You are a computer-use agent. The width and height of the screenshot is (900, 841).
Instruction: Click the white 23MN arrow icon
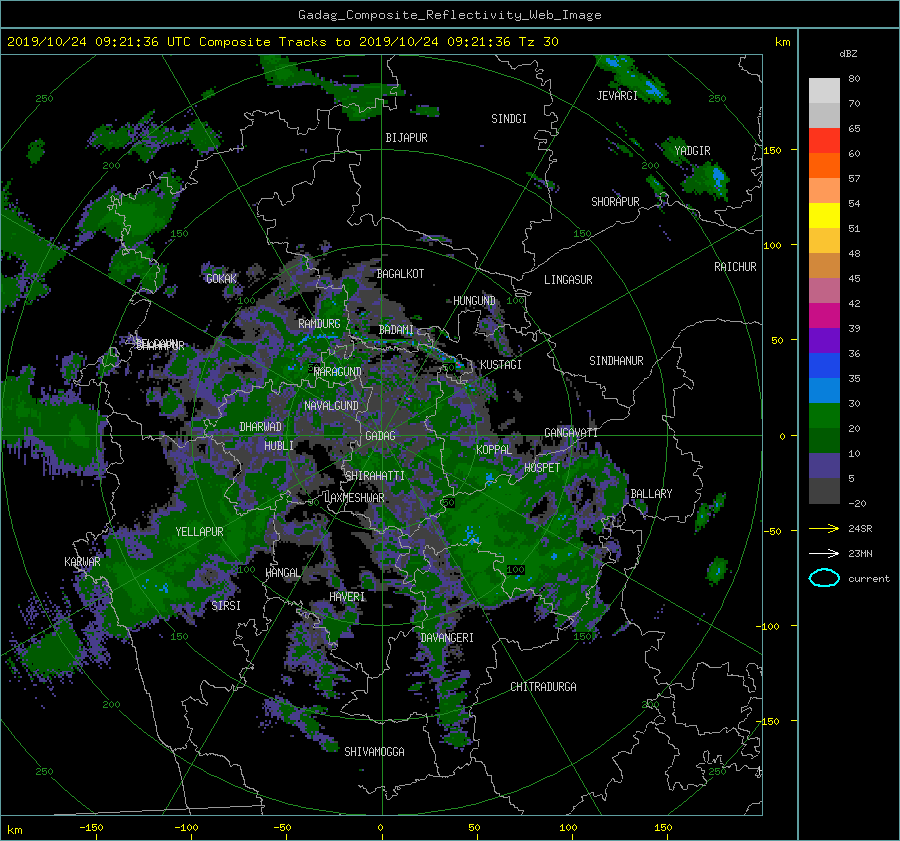(x=824, y=553)
